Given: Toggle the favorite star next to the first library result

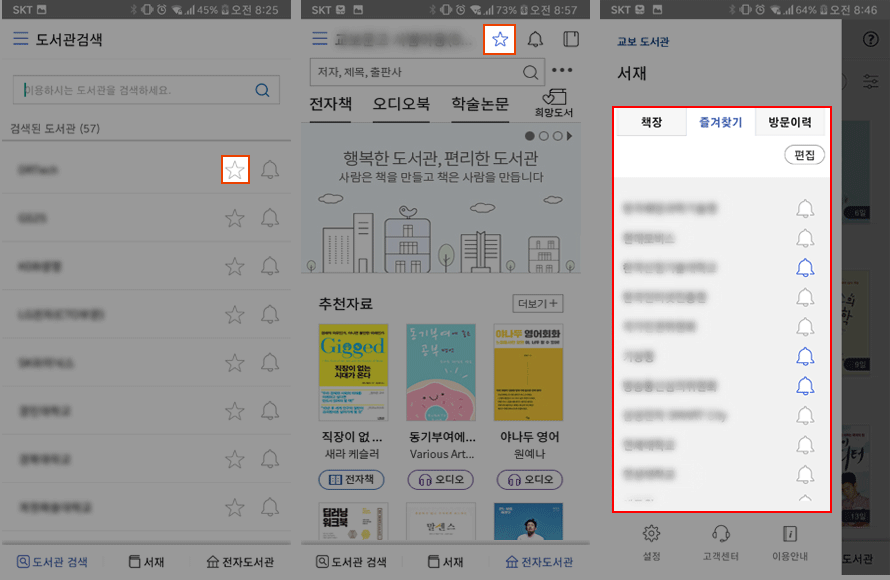Looking at the screenshot, I should pyautogui.click(x=235, y=170).
